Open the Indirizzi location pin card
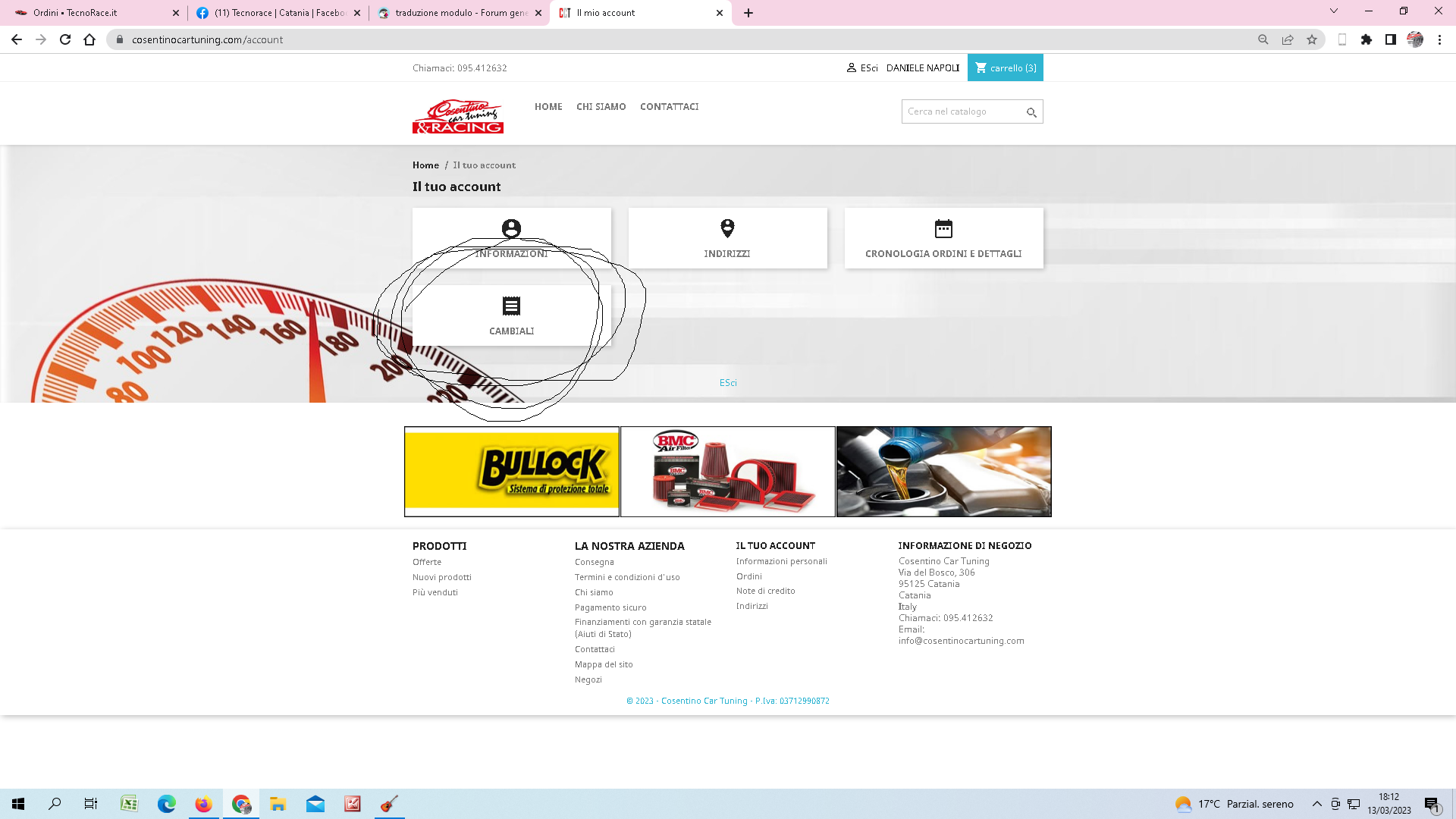 (726, 229)
